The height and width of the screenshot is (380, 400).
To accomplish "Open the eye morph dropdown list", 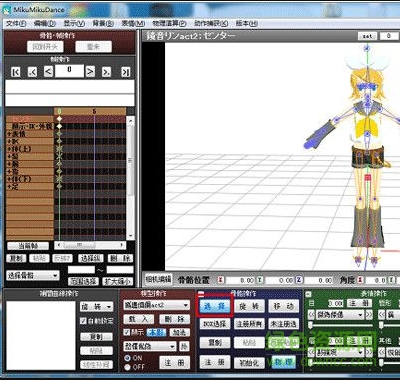I will click(x=339, y=314).
